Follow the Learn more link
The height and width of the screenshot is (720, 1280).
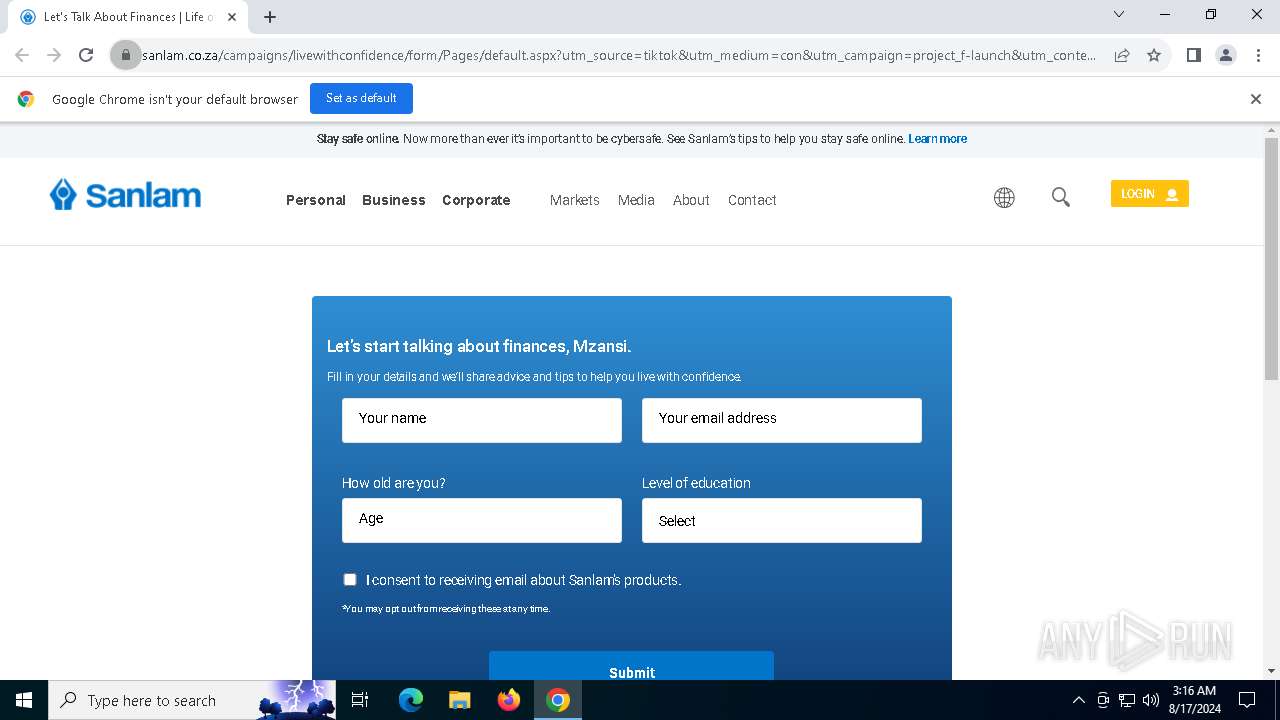pos(937,139)
